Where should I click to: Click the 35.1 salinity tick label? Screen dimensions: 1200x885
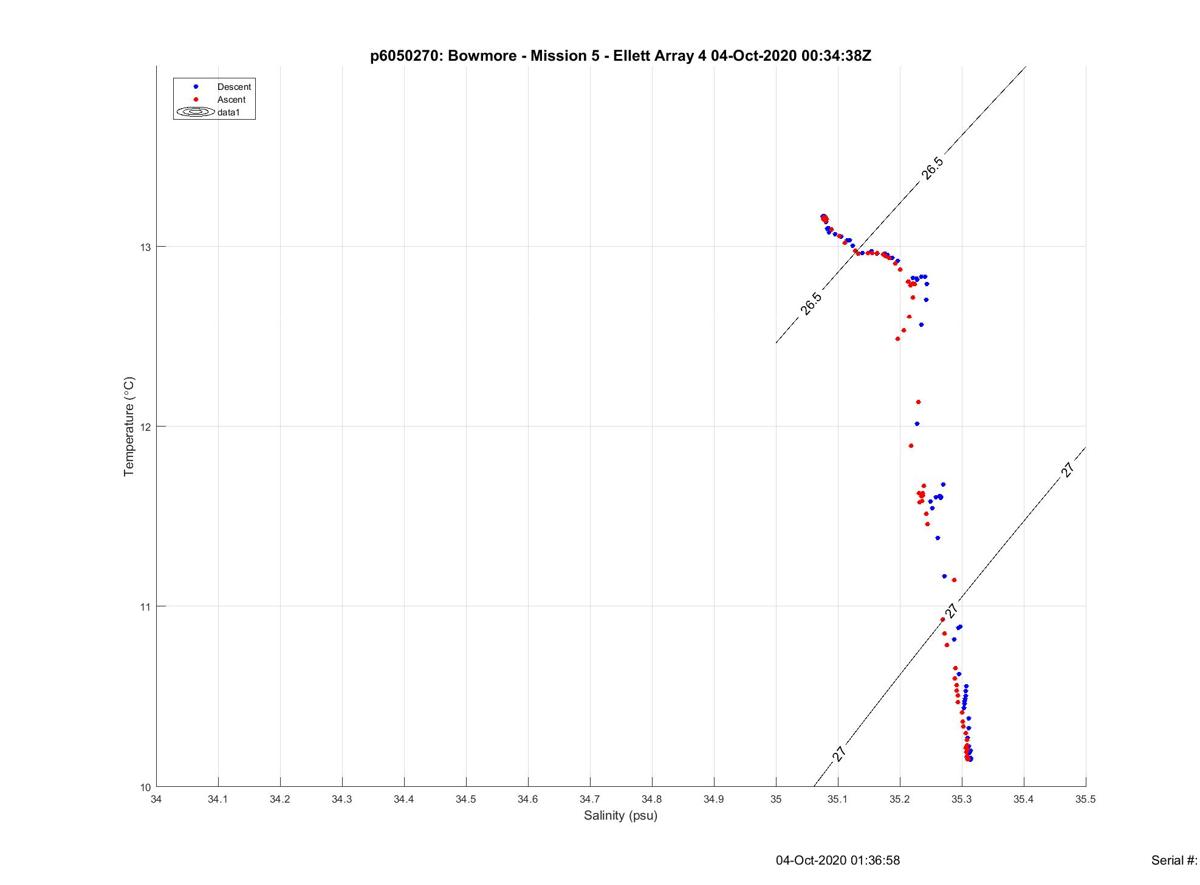click(x=838, y=800)
